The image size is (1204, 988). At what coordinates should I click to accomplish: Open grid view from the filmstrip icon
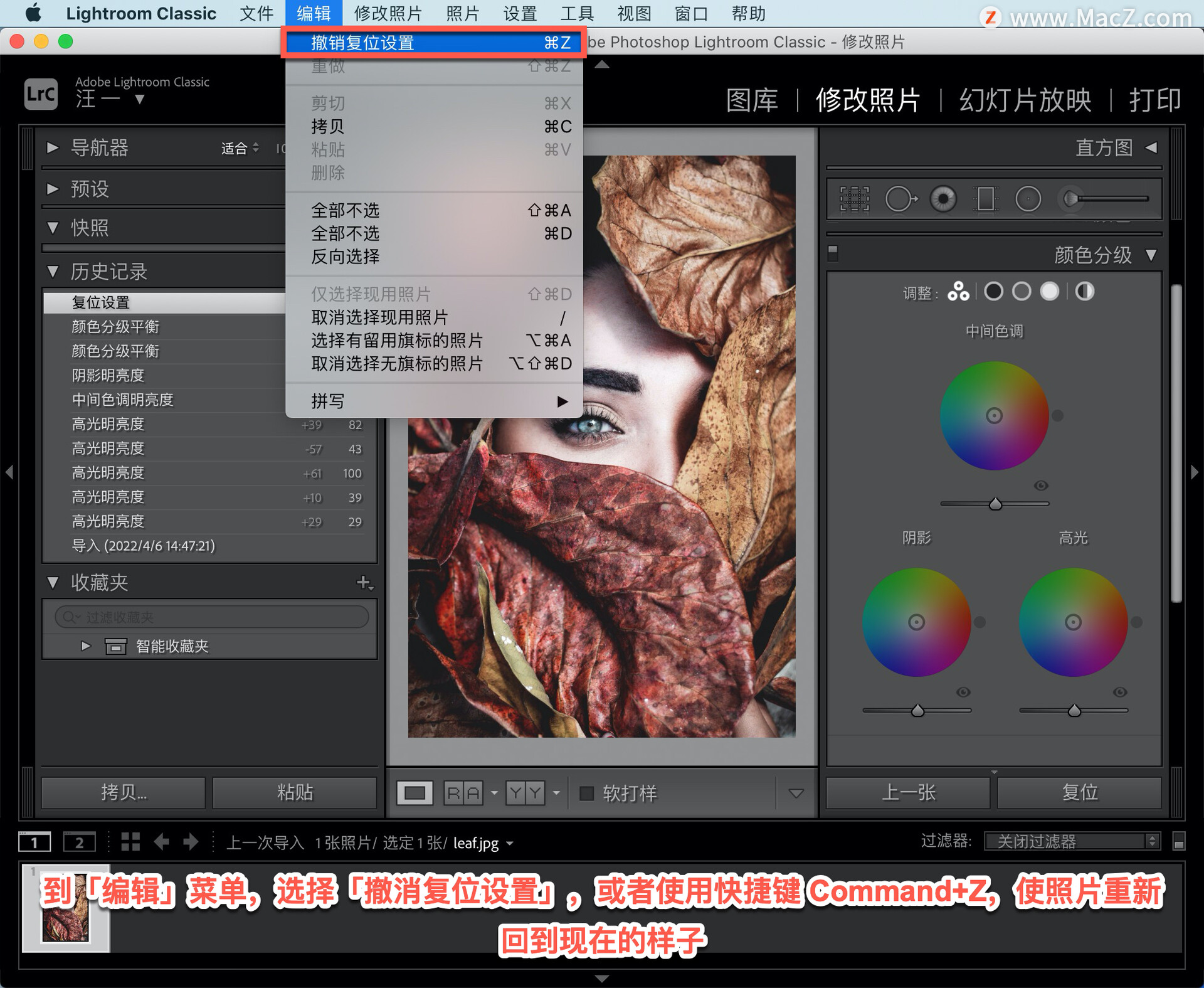tap(130, 842)
